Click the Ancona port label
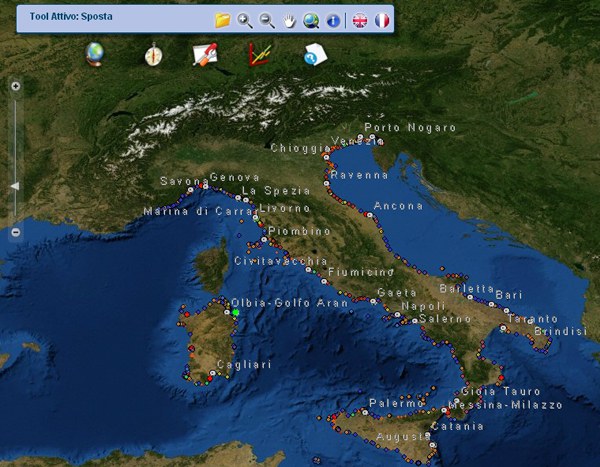The image size is (600, 467). 398,206
